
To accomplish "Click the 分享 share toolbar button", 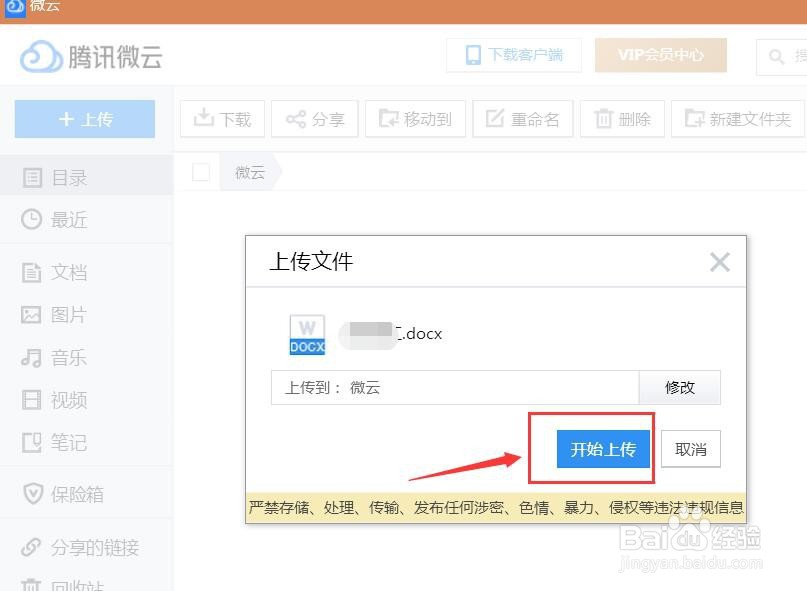I will point(314,119).
